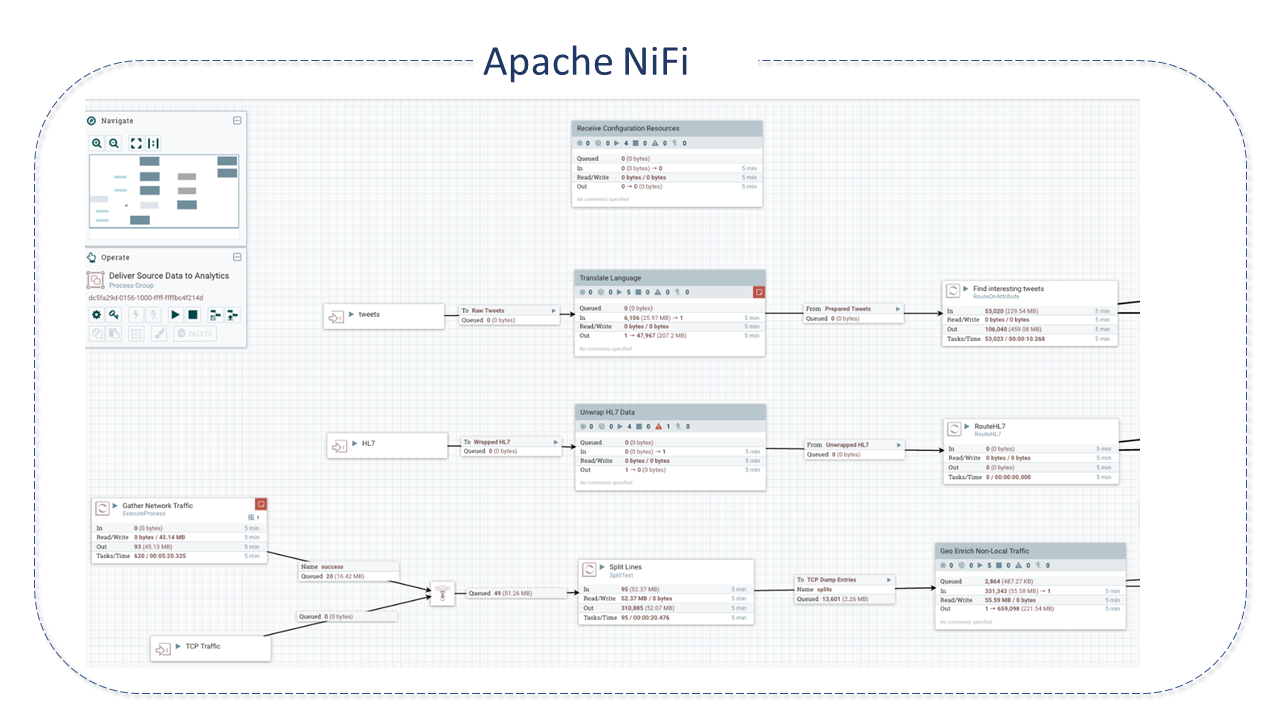Screen dimensions: 1280x720
Task: Click the Operate hand icon
Action: pyautogui.click(x=93, y=257)
